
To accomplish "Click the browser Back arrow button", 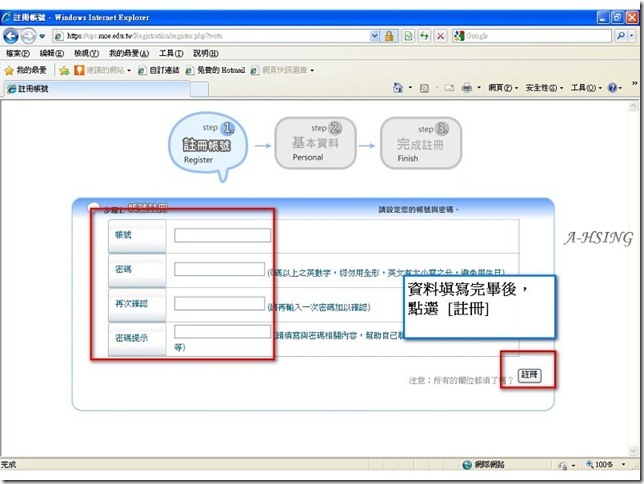I will coord(11,36).
